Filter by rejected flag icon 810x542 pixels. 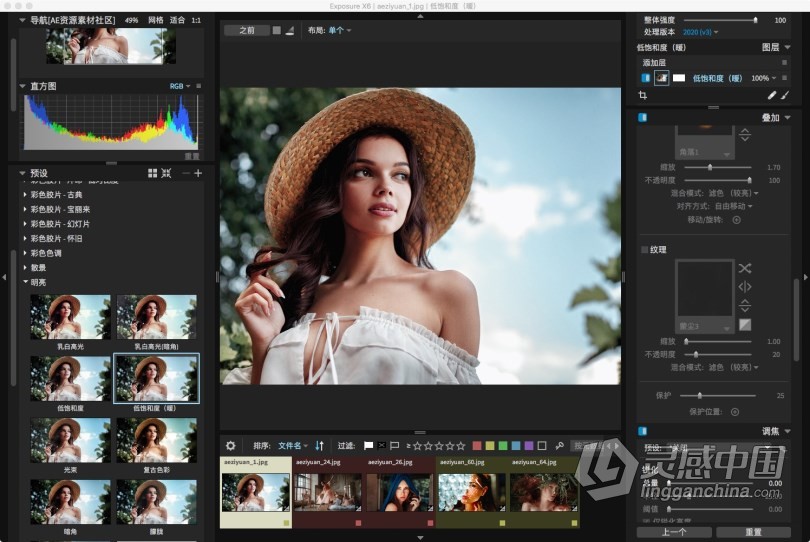[382, 445]
